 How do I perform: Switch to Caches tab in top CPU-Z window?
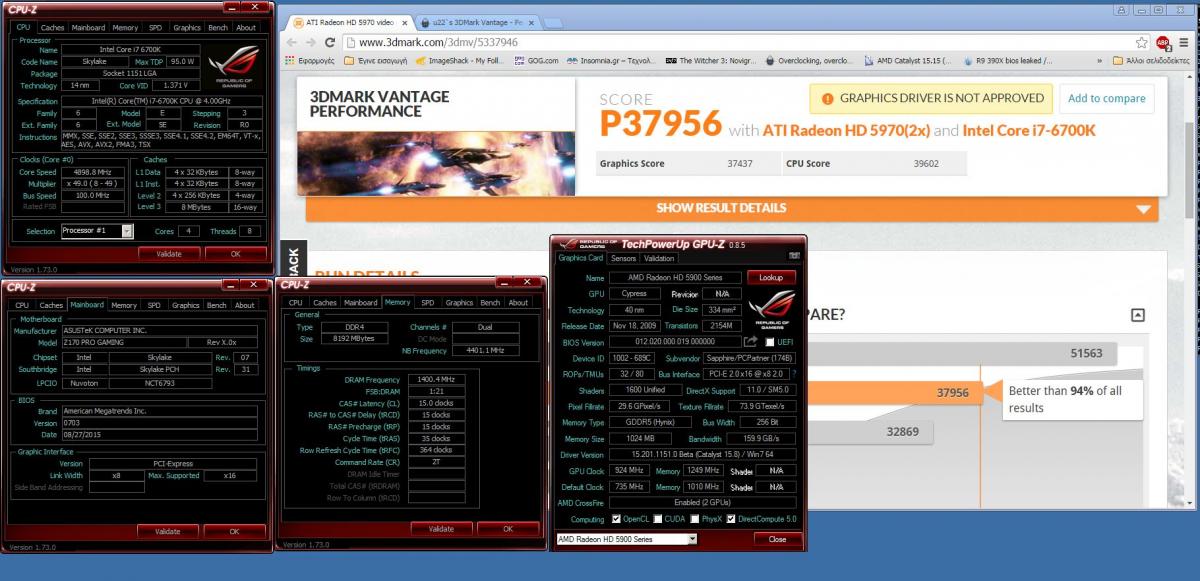pyautogui.click(x=52, y=28)
